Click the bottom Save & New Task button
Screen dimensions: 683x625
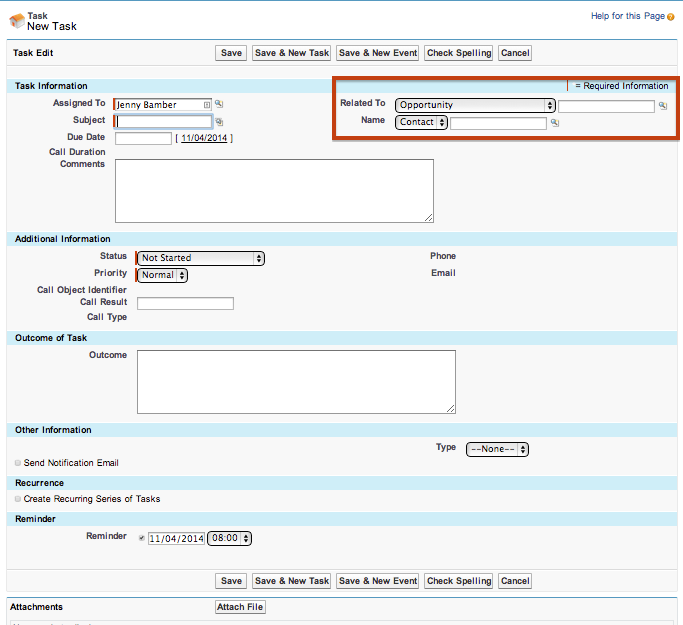(291, 581)
